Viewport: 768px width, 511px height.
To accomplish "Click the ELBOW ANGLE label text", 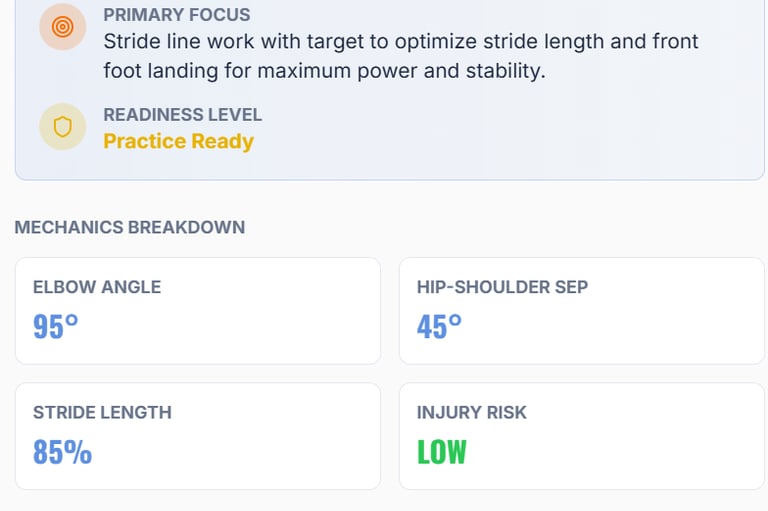I will coord(97,287).
